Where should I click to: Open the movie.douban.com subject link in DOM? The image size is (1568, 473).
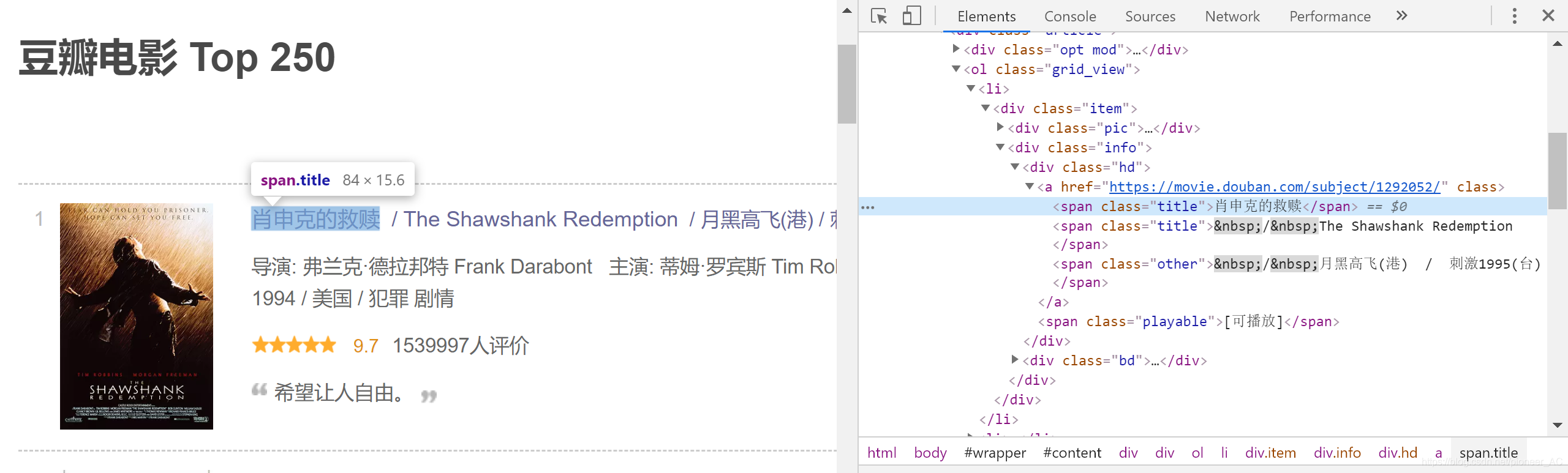coord(1275,187)
